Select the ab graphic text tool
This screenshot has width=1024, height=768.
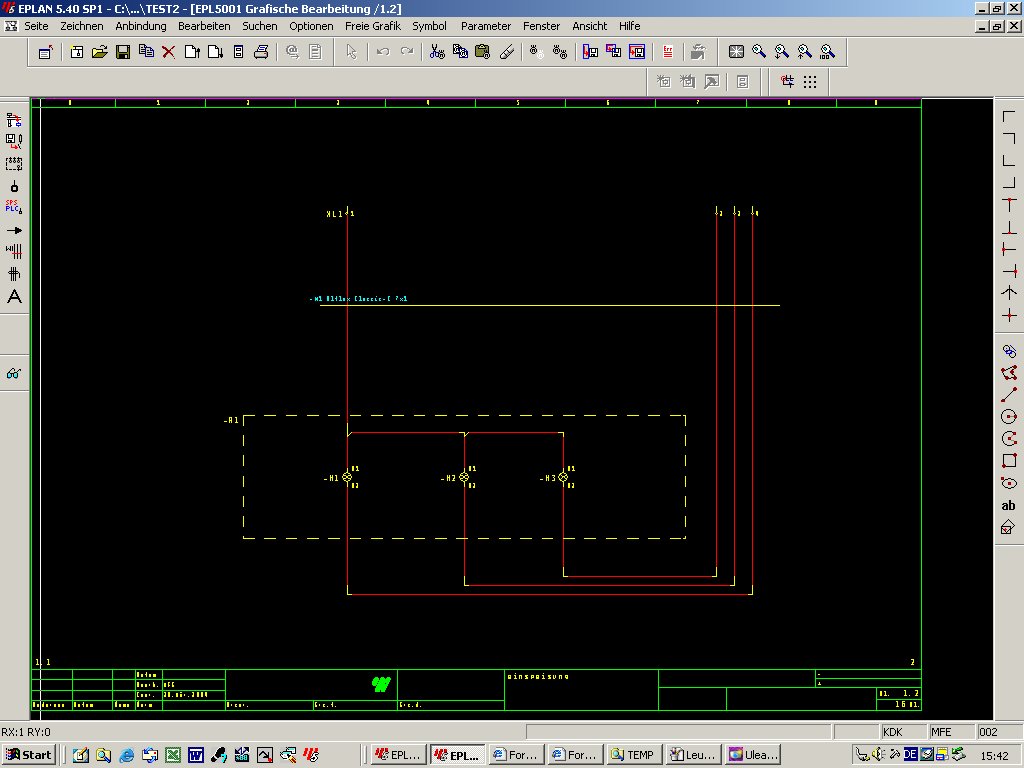pos(1008,505)
